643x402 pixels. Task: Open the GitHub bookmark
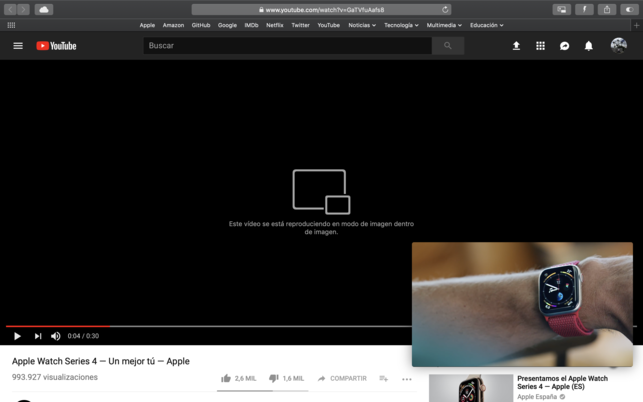point(201,25)
